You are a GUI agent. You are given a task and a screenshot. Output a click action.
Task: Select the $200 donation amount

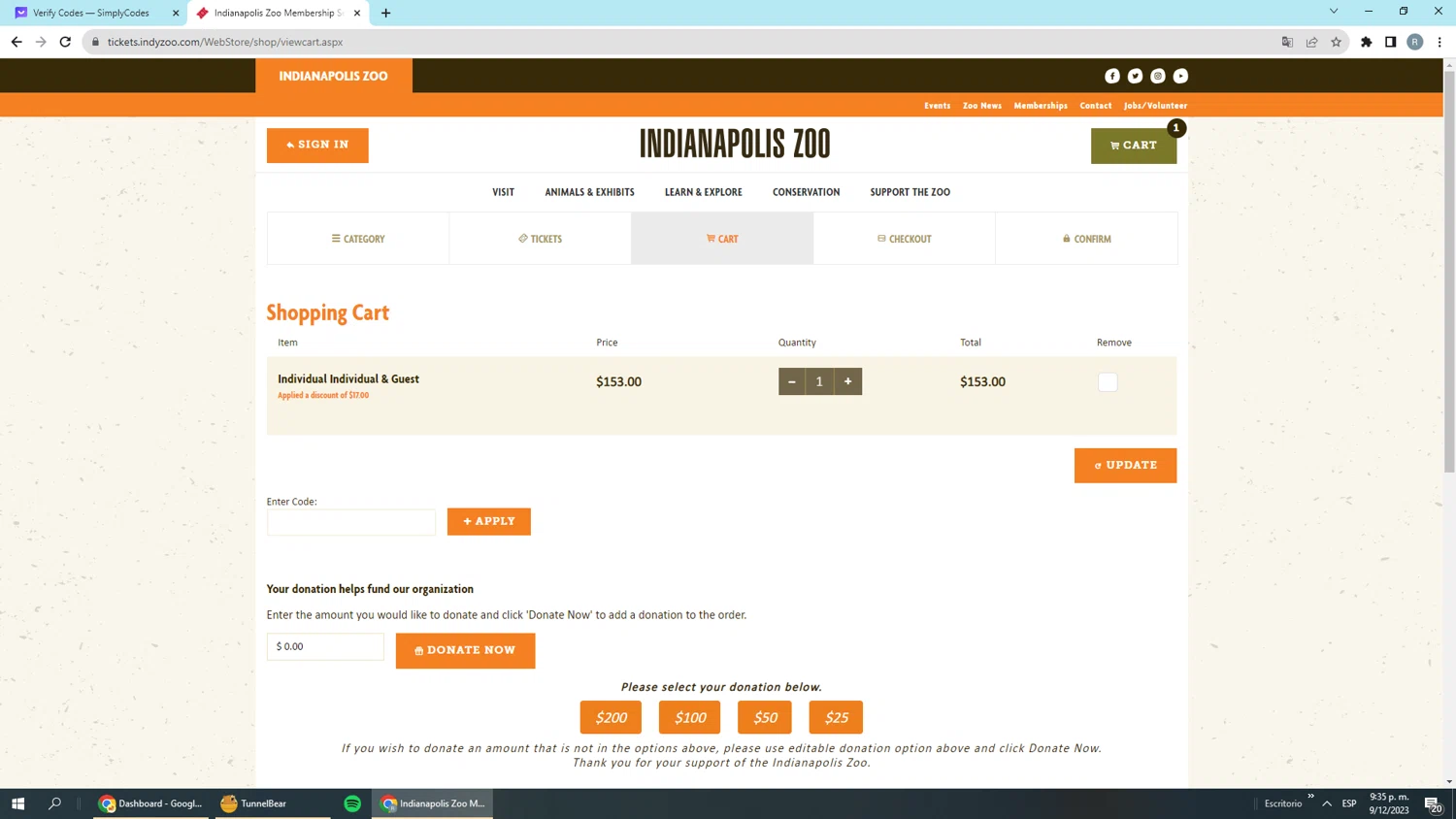click(x=611, y=717)
